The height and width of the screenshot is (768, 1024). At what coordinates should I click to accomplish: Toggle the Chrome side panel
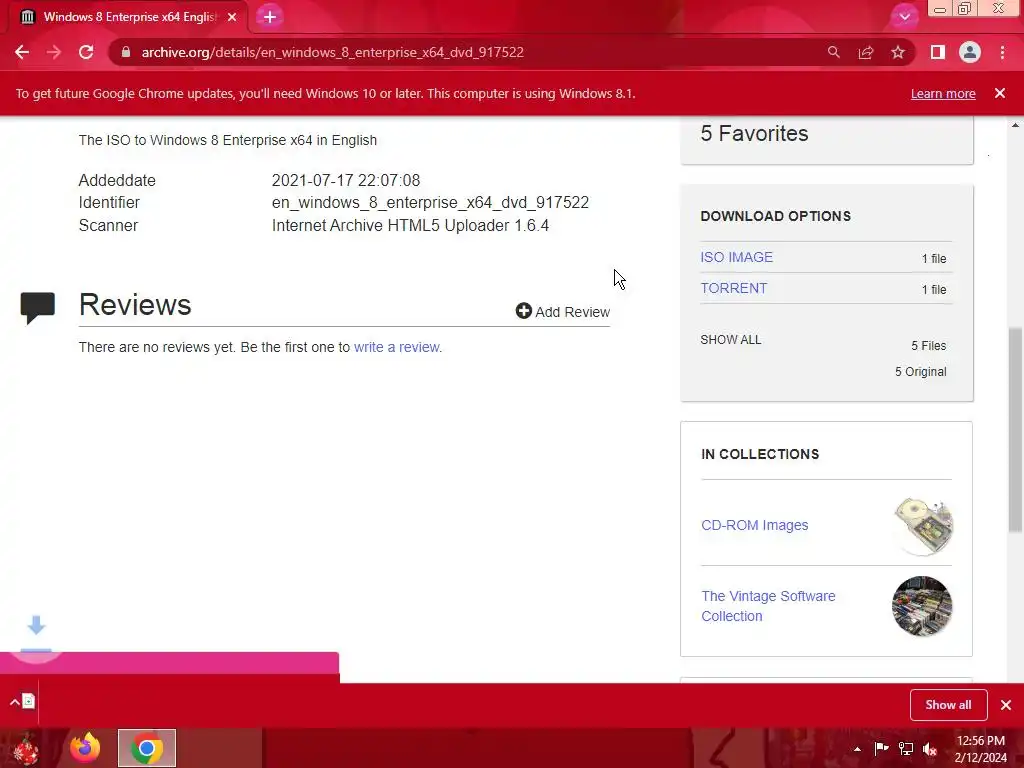(938, 52)
